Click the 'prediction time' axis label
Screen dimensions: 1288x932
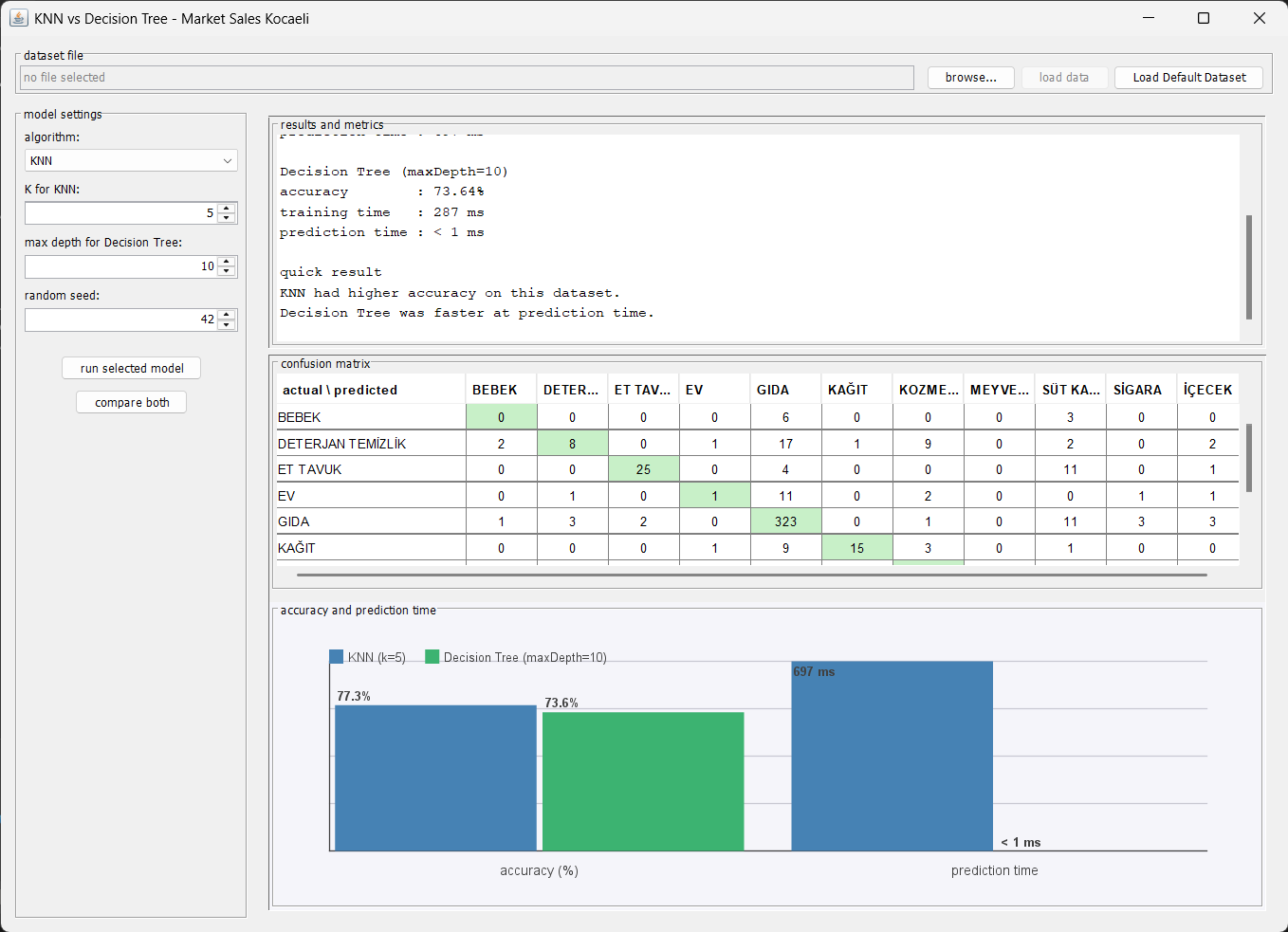(995, 870)
